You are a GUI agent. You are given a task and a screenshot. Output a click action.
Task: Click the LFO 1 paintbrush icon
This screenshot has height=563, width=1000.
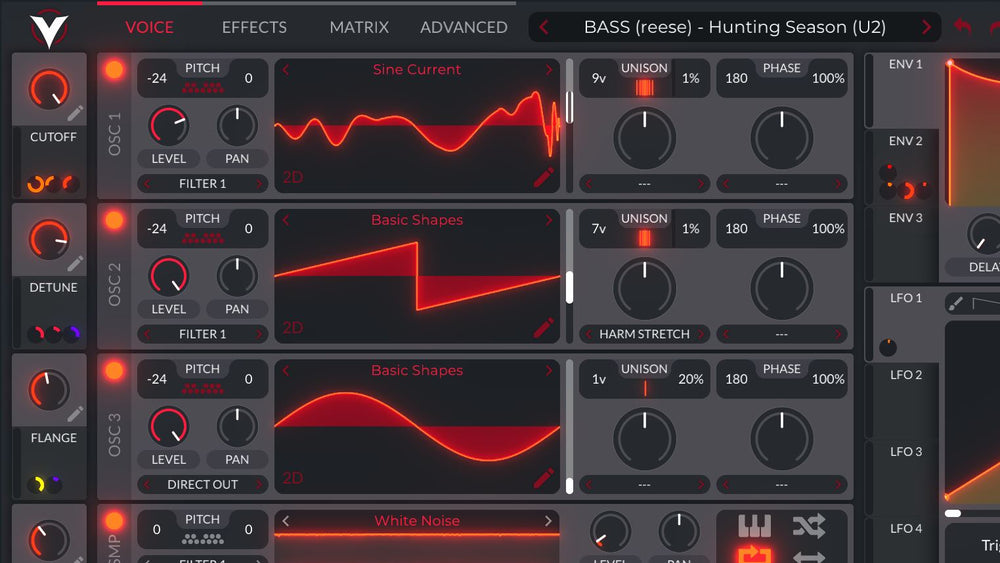(955, 303)
